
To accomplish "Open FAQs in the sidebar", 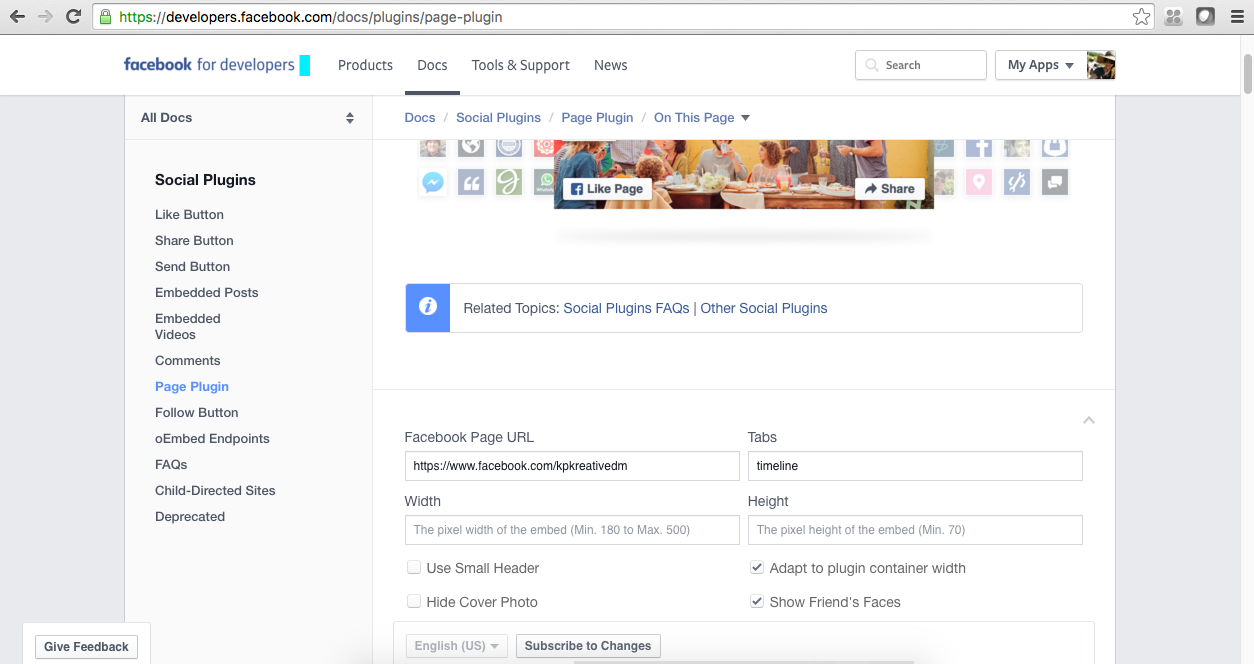I will 171,464.
